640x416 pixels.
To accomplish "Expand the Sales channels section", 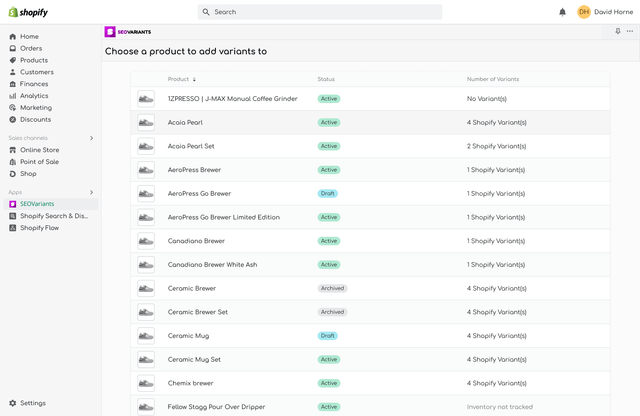I will (x=91, y=138).
